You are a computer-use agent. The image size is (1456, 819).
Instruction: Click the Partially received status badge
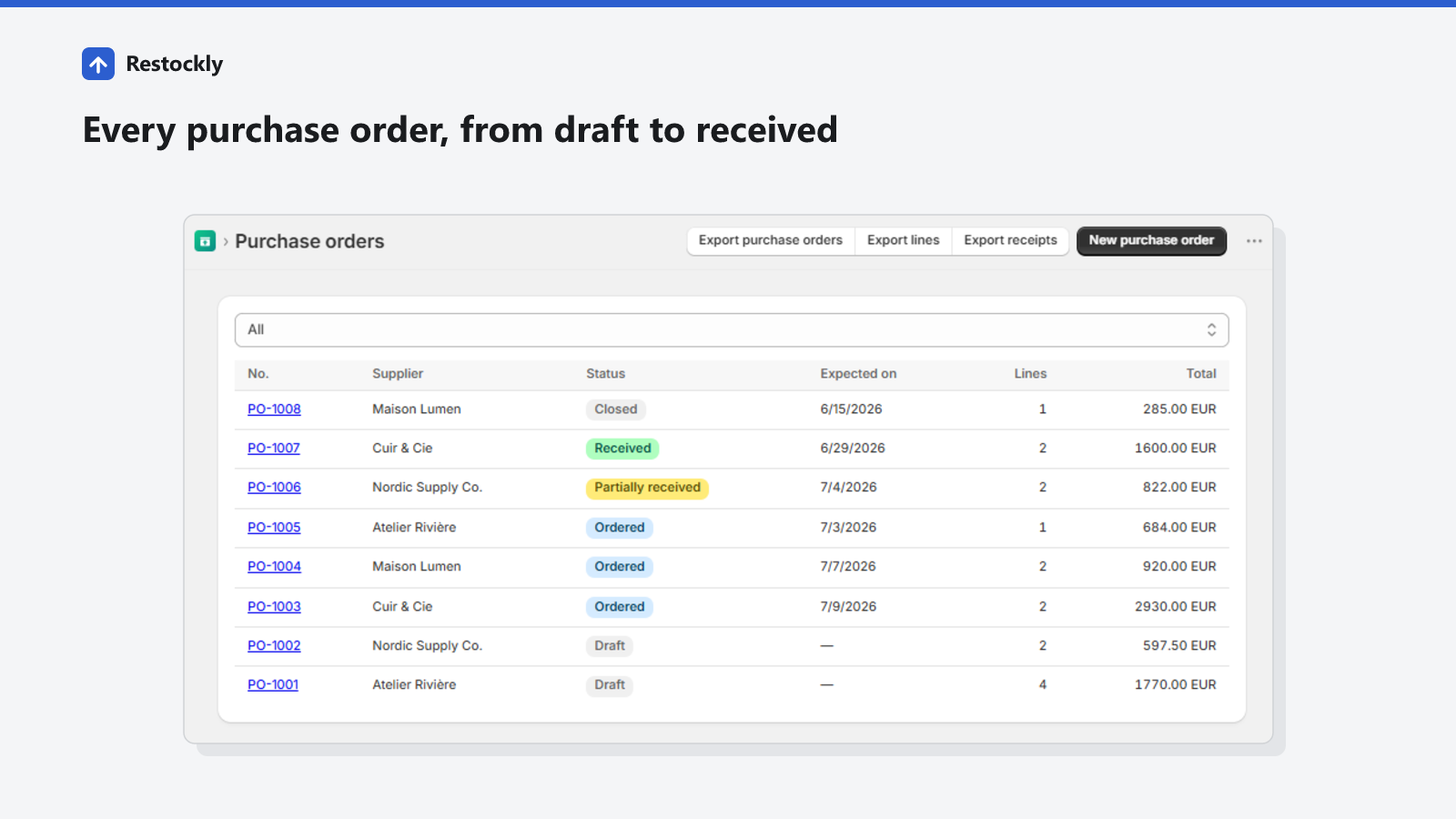pos(647,488)
